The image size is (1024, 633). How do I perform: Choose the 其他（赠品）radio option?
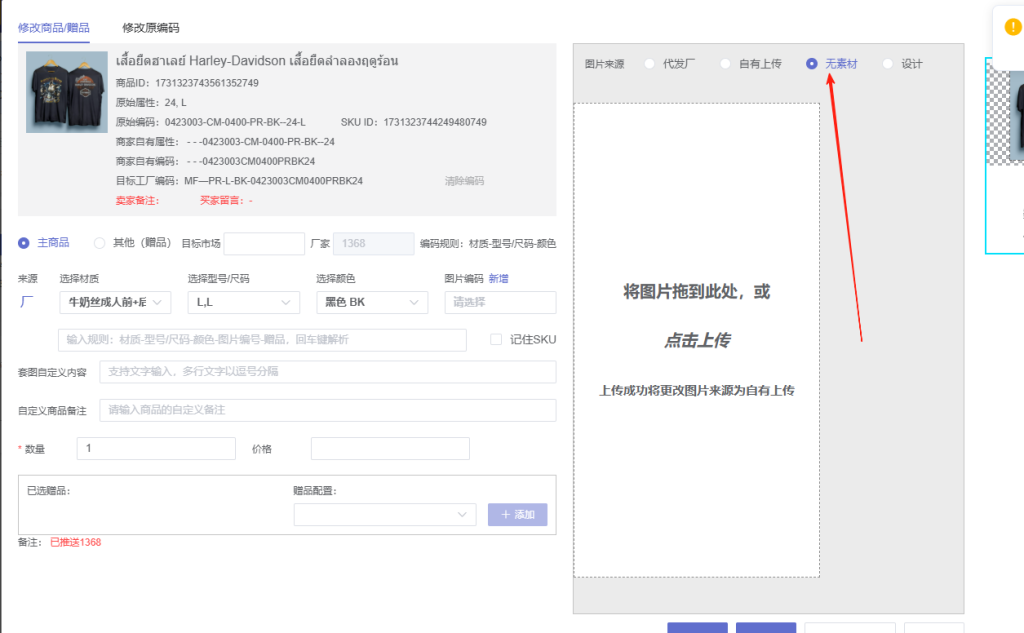pos(99,243)
